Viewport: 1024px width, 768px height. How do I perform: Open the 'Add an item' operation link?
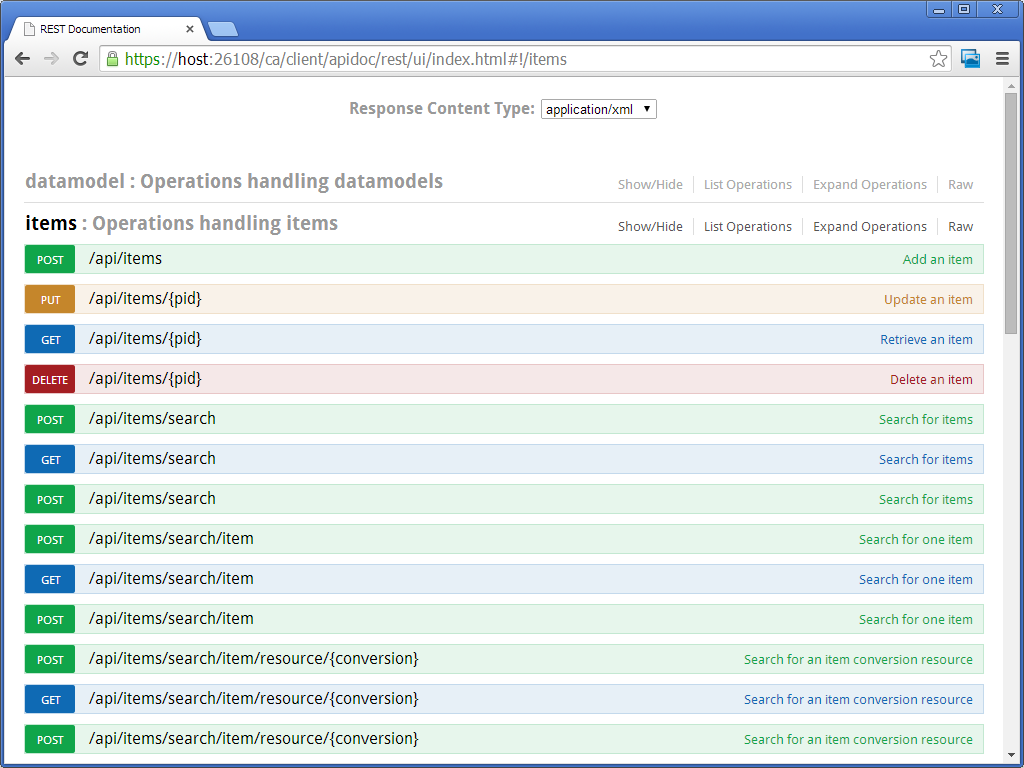(937, 260)
